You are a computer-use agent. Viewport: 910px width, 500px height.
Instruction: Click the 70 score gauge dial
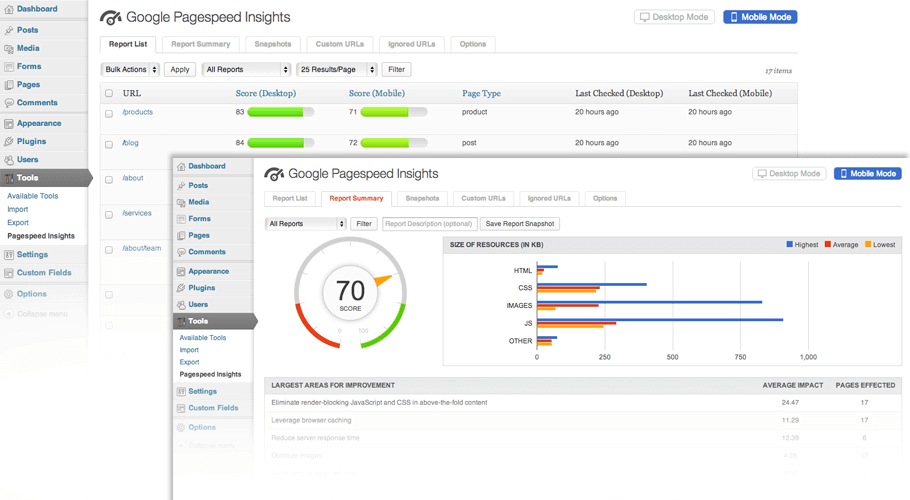(351, 293)
